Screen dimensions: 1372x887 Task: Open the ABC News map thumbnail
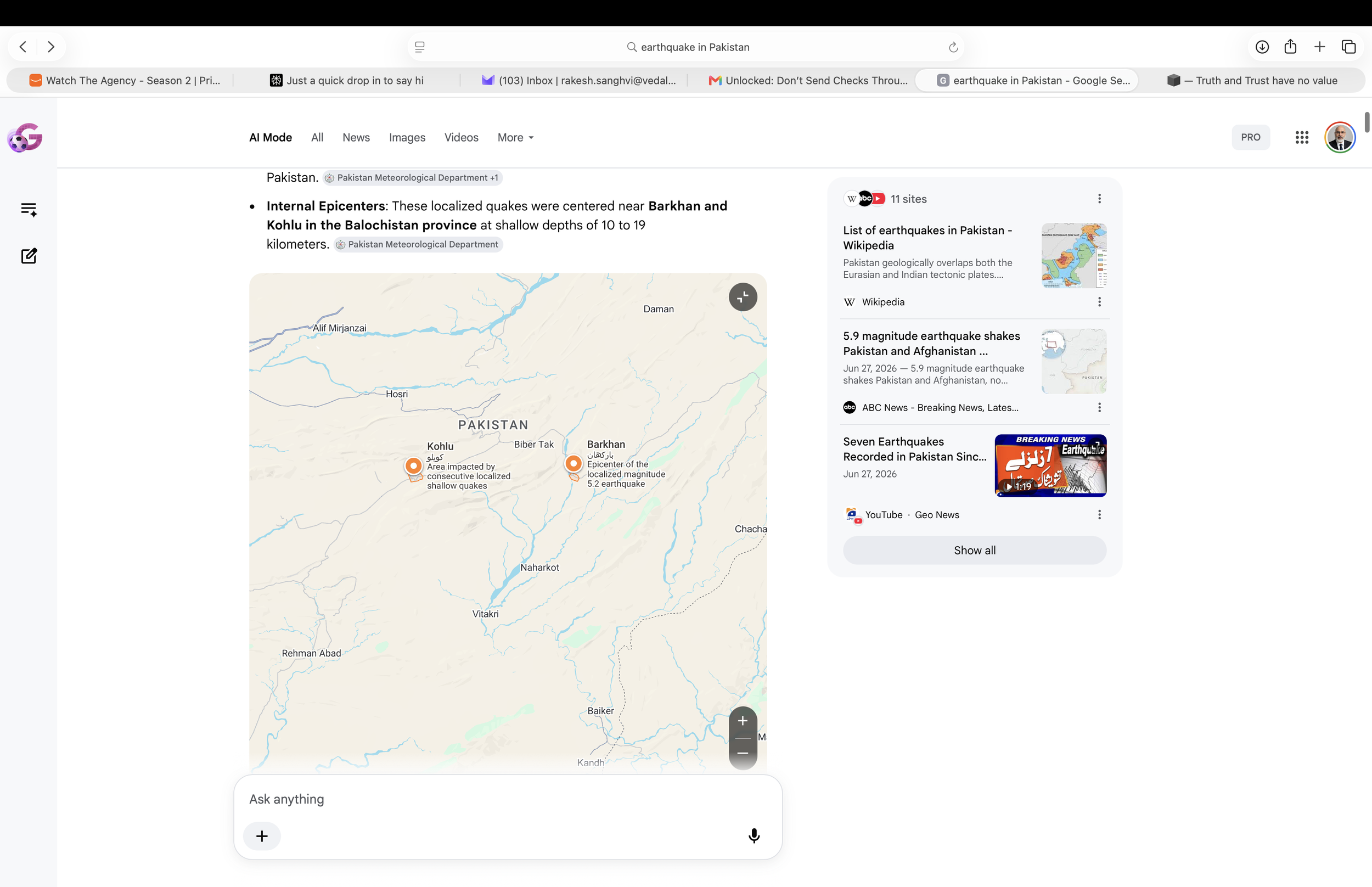coord(1074,361)
